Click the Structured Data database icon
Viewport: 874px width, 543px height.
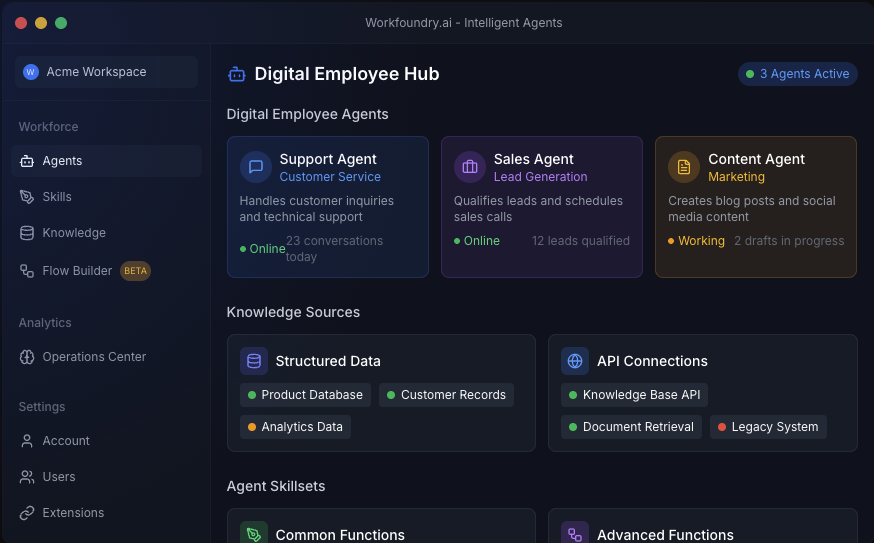[254, 361]
